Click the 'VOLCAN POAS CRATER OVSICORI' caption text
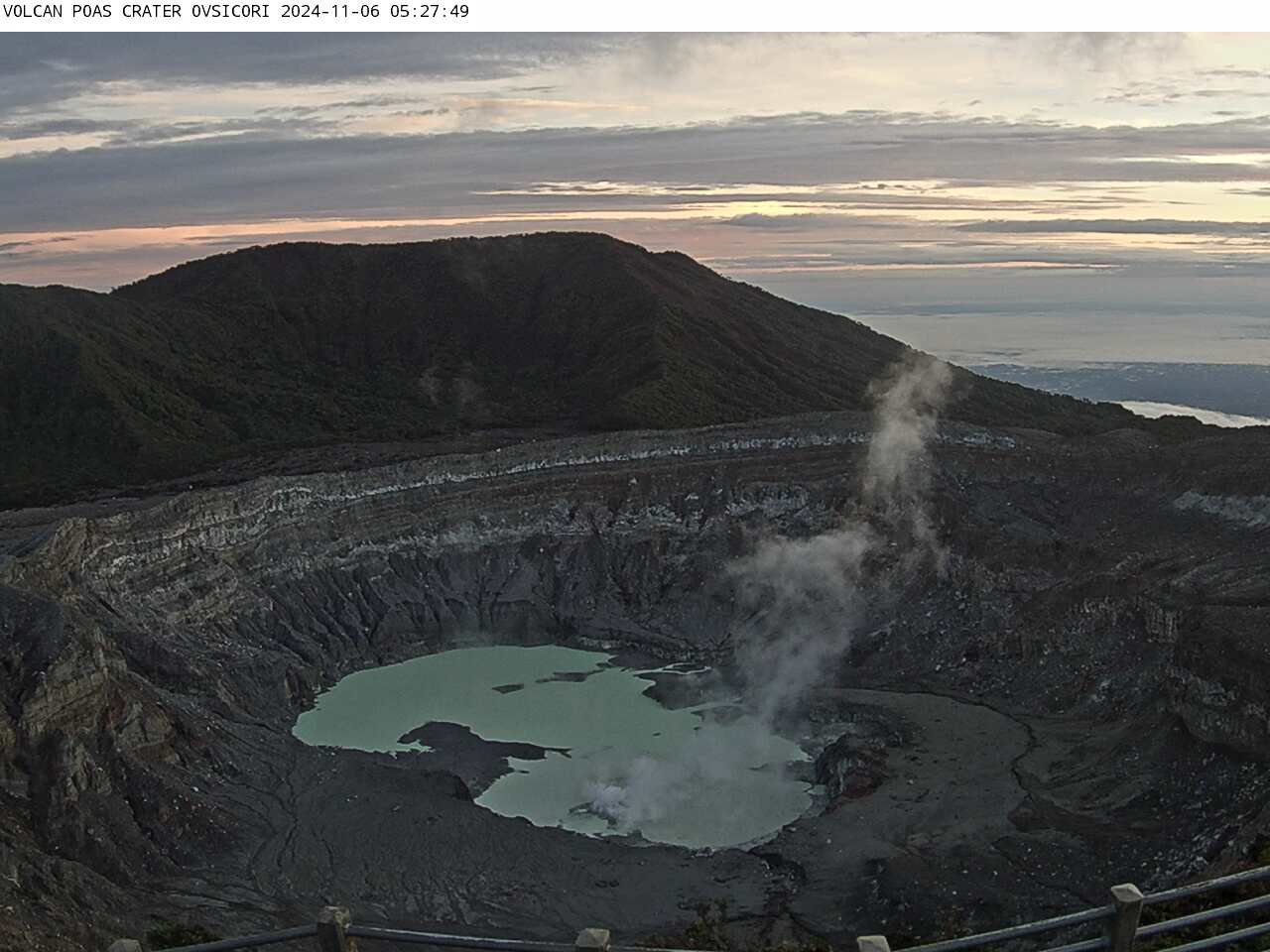Image resolution: width=1270 pixels, height=952 pixels. point(139,12)
